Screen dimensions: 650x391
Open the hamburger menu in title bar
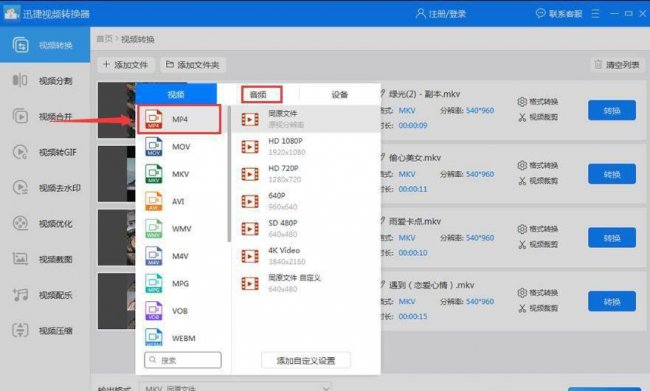pos(596,14)
